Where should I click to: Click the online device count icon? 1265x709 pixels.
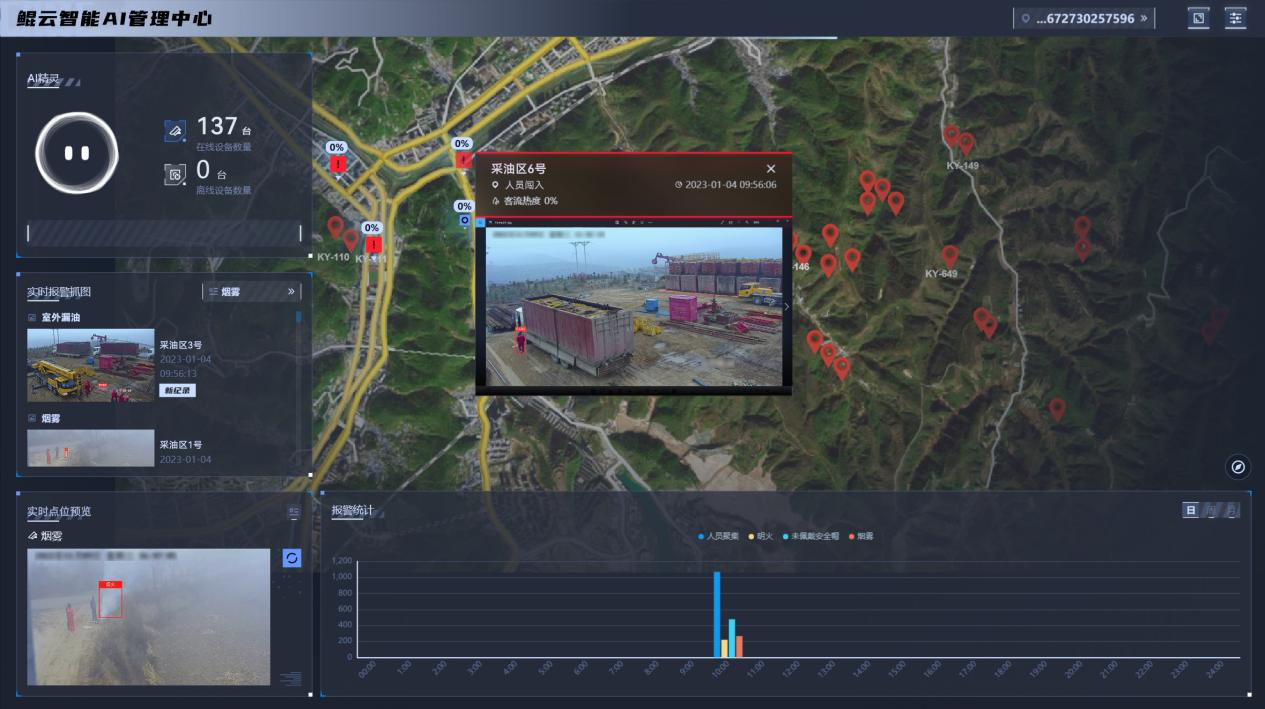[175, 131]
